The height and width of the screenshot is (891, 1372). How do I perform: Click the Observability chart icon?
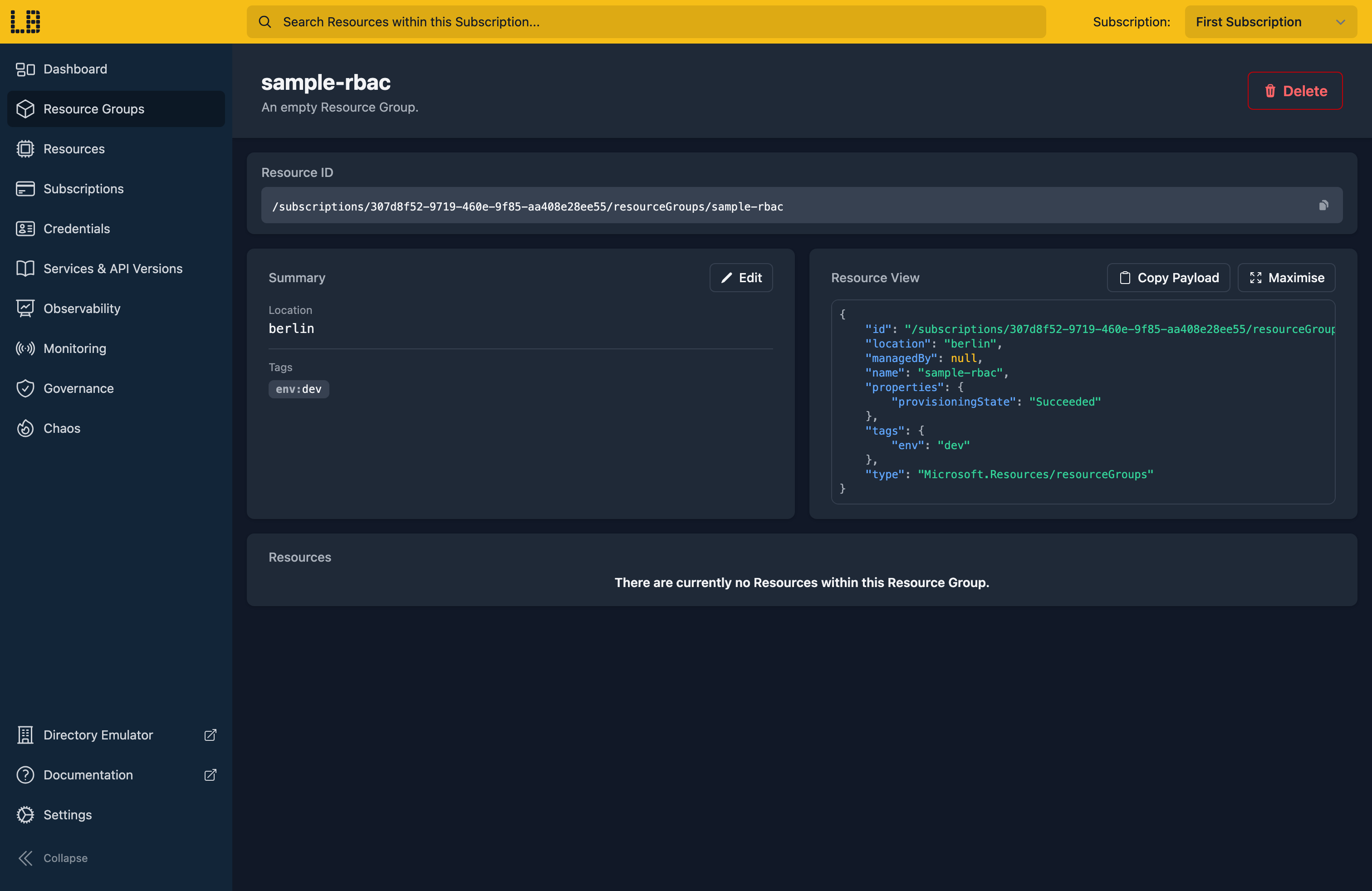point(25,308)
